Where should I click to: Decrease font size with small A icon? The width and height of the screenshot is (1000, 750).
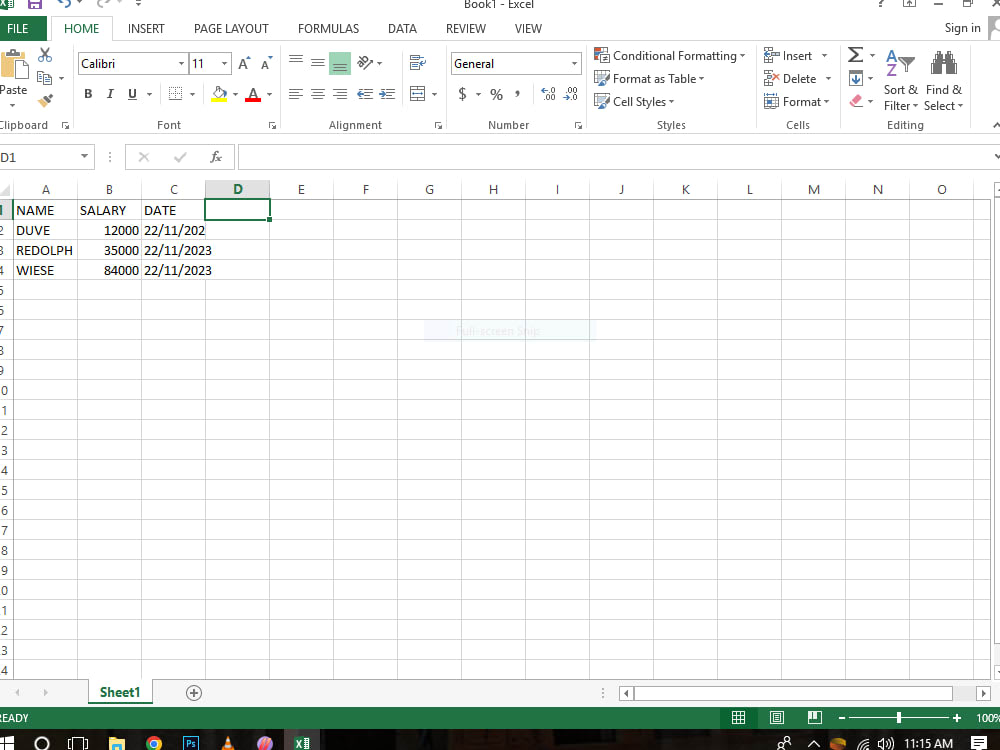(x=266, y=63)
